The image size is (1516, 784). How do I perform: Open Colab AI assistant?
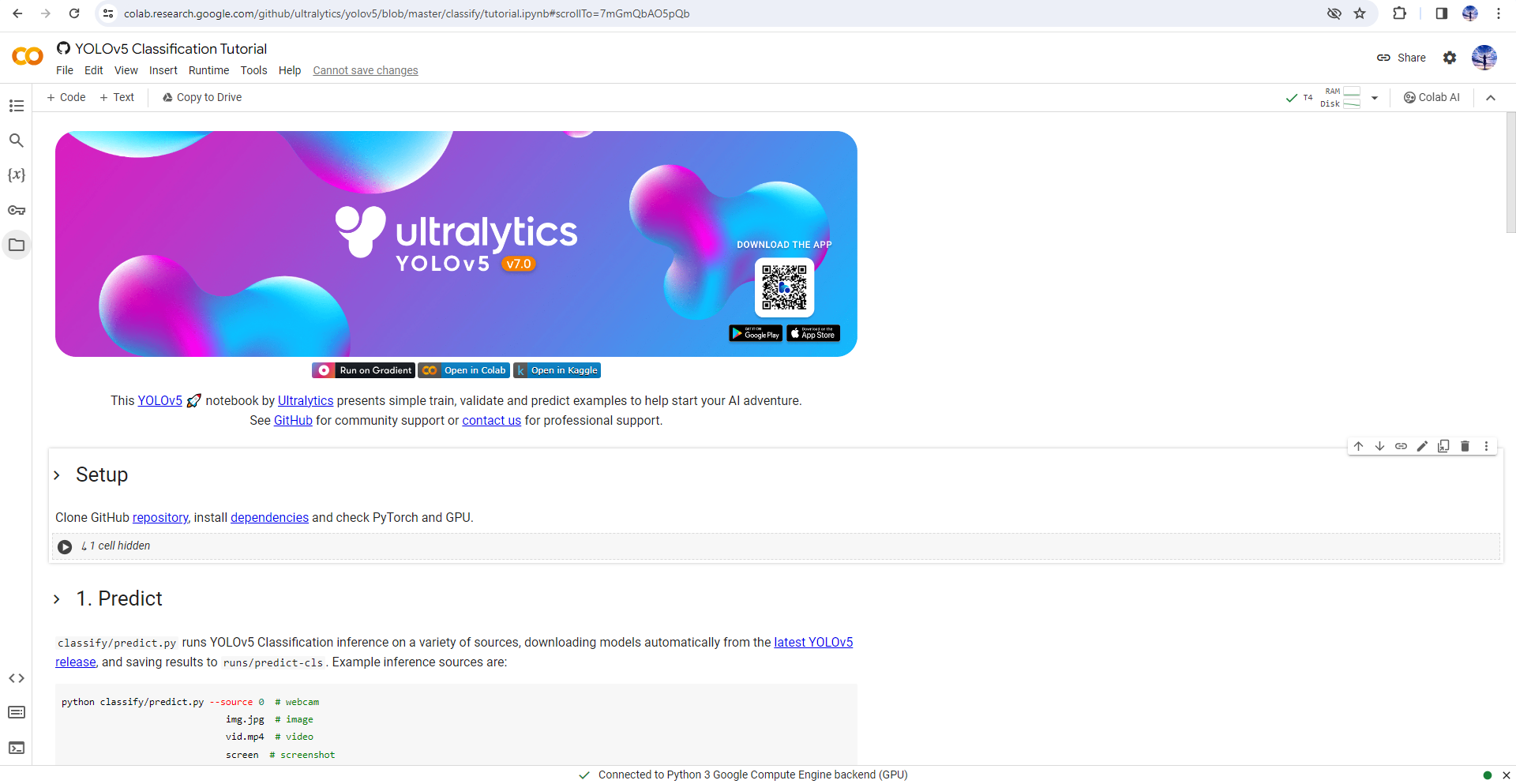point(1432,98)
